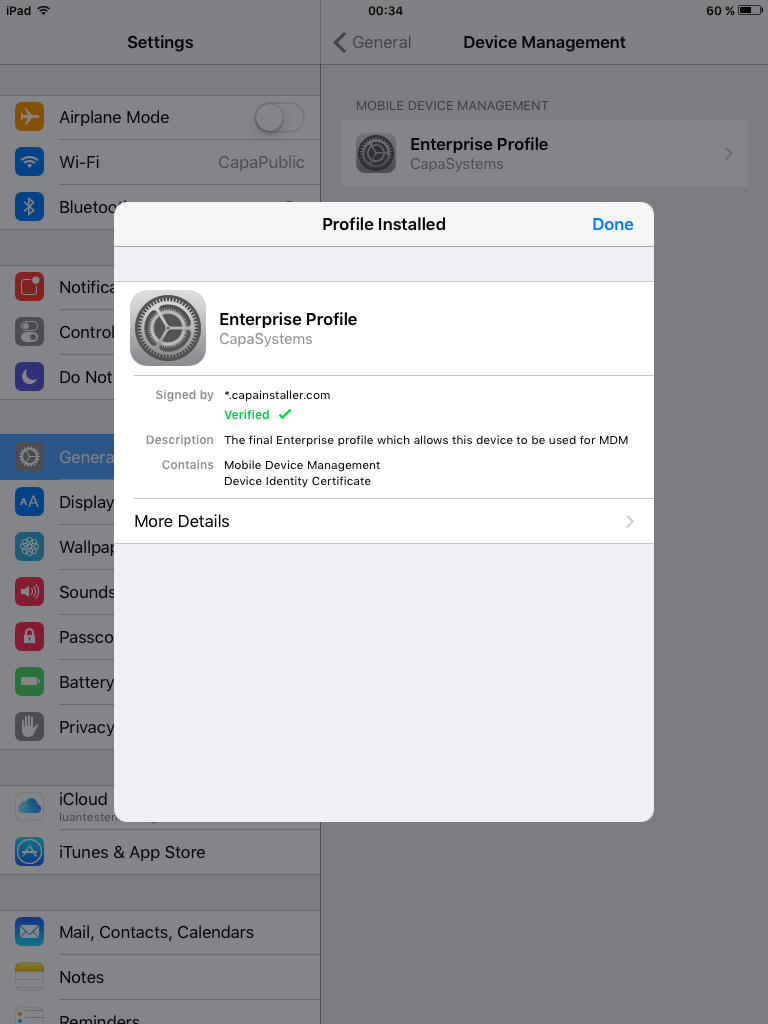
Task: Click the MOBILE DEVICE MANAGEMENT section header
Action: click(452, 106)
